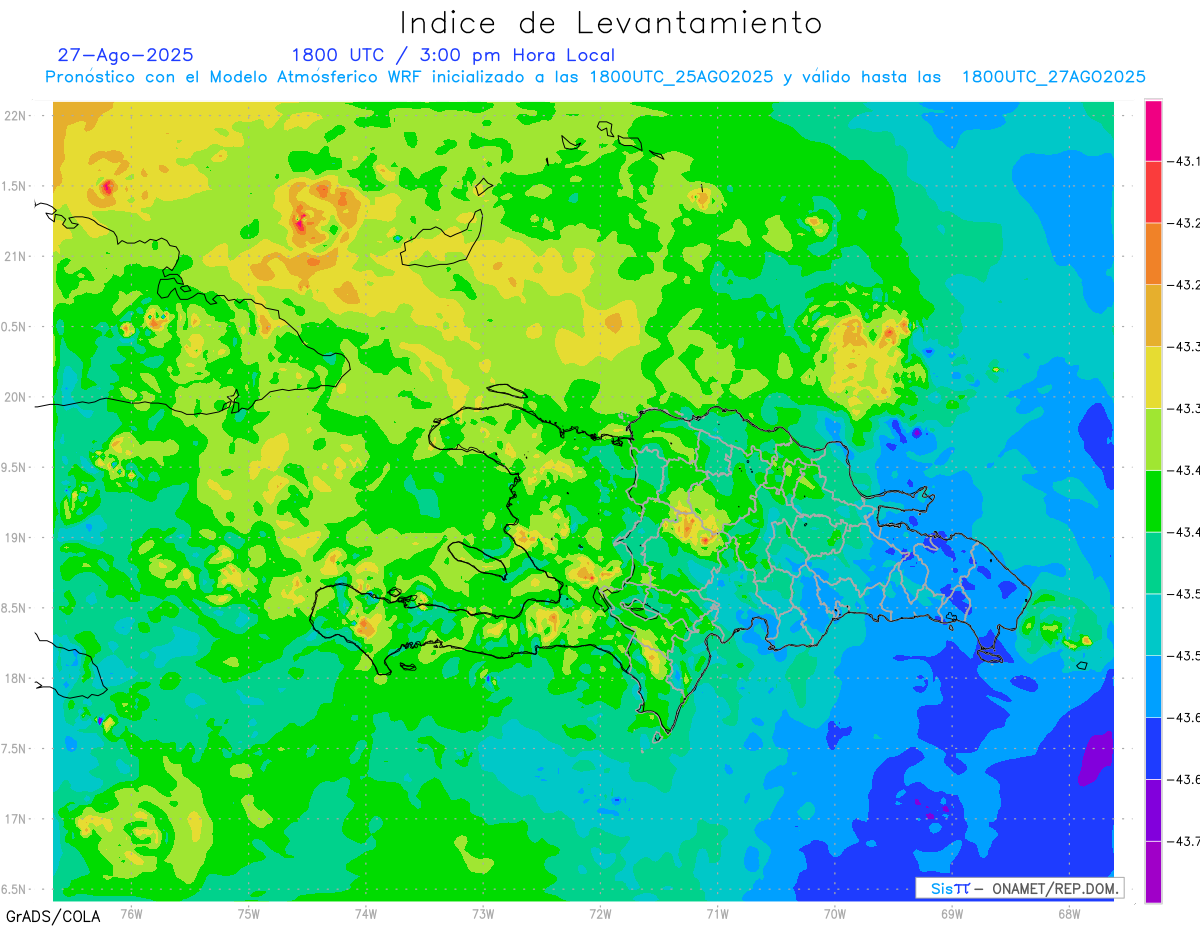Click the '18N' latitude label
1200x927 pixels.
point(16,678)
